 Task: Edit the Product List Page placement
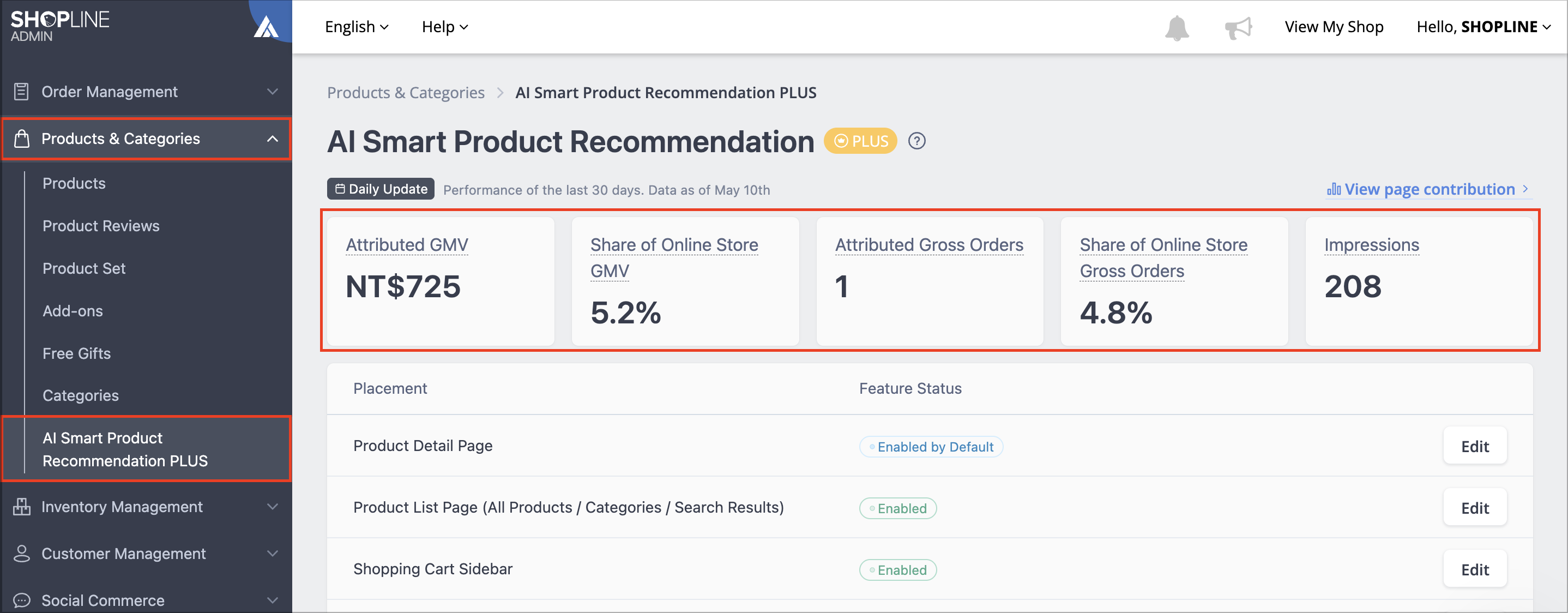[x=1475, y=508]
